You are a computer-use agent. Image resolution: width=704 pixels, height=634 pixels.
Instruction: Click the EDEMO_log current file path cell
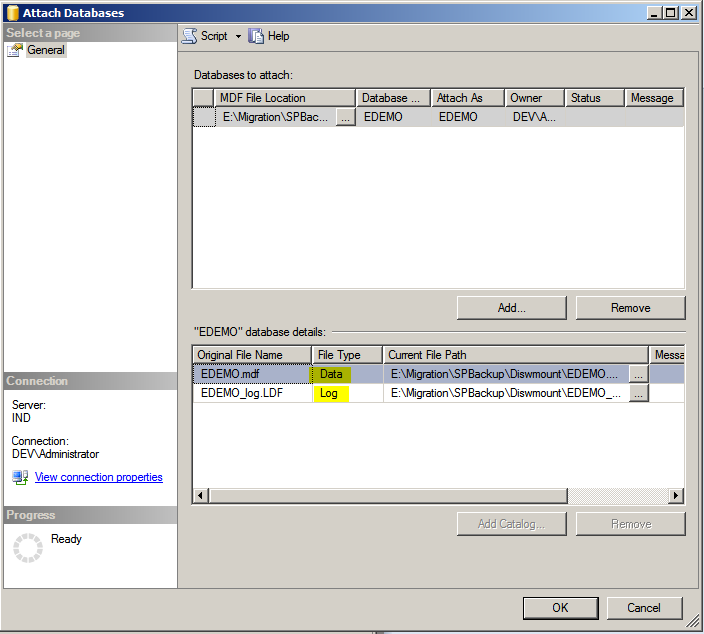(x=506, y=393)
